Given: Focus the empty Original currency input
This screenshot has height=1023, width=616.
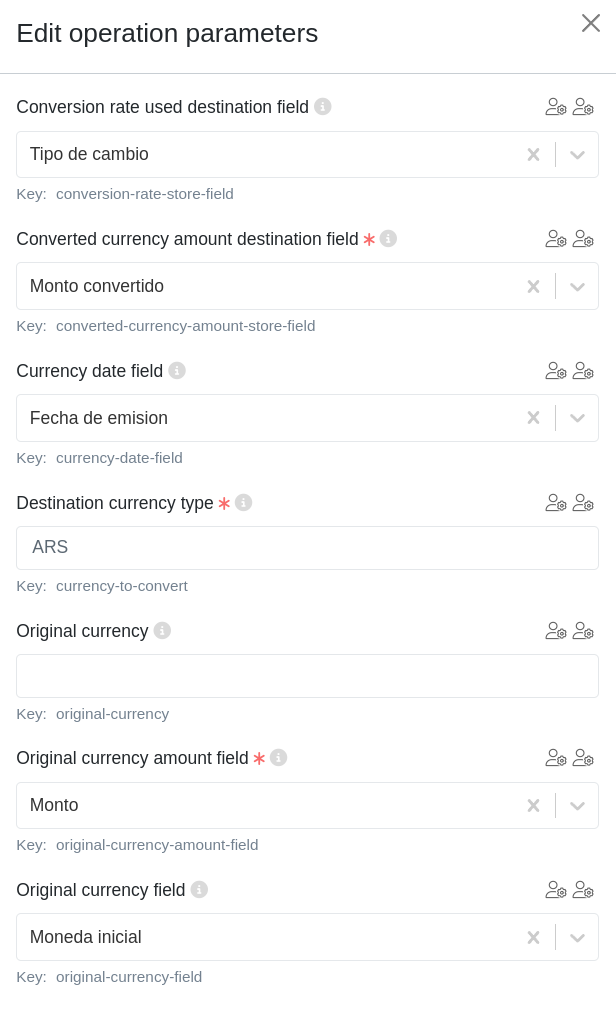Looking at the screenshot, I should tap(307, 676).
